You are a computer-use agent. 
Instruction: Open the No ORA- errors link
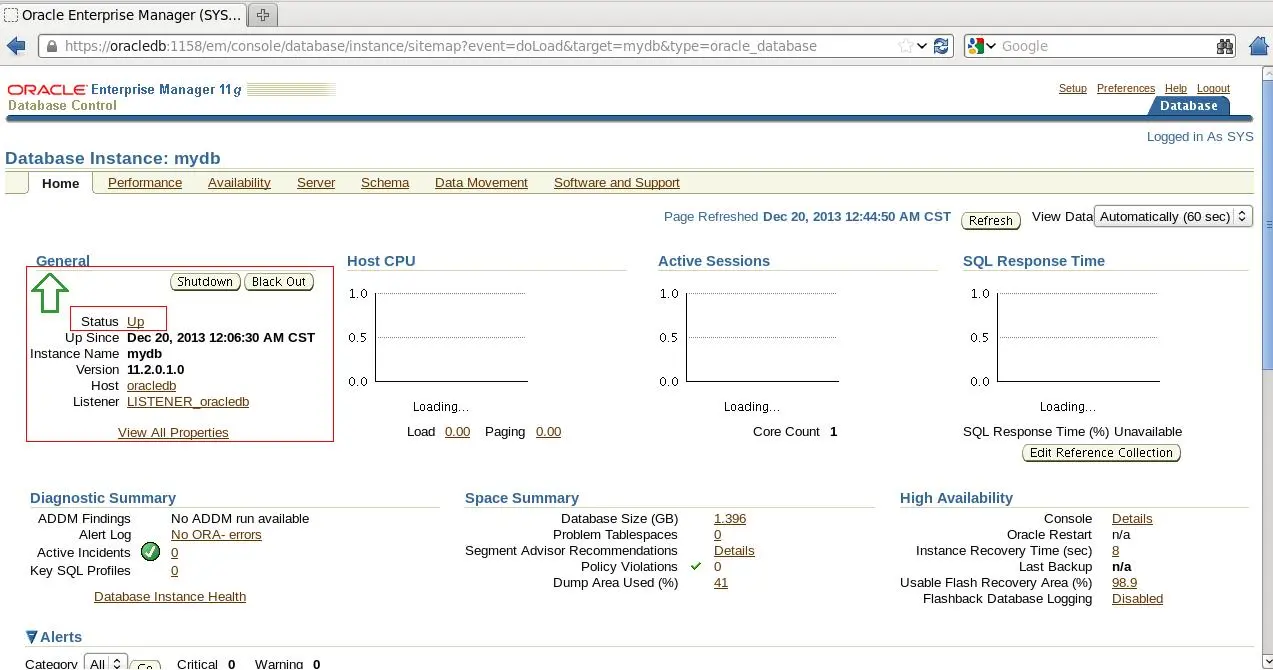pyautogui.click(x=216, y=535)
